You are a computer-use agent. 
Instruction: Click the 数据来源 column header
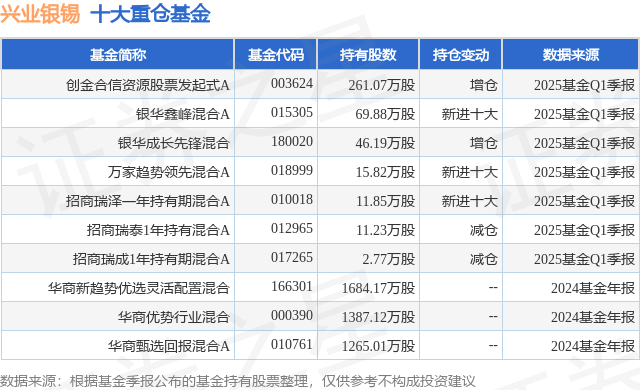point(571,55)
